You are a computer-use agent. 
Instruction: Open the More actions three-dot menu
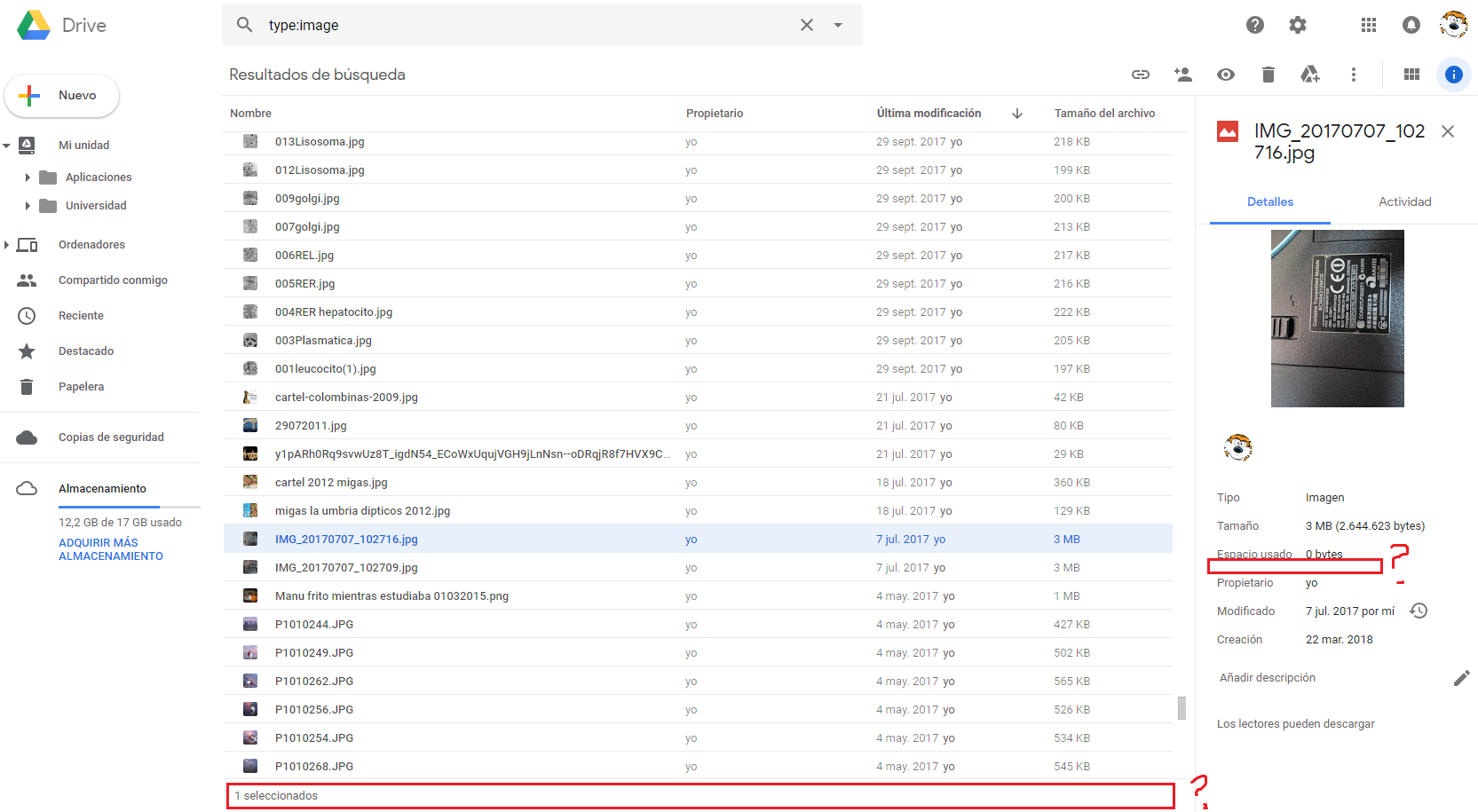(1354, 75)
